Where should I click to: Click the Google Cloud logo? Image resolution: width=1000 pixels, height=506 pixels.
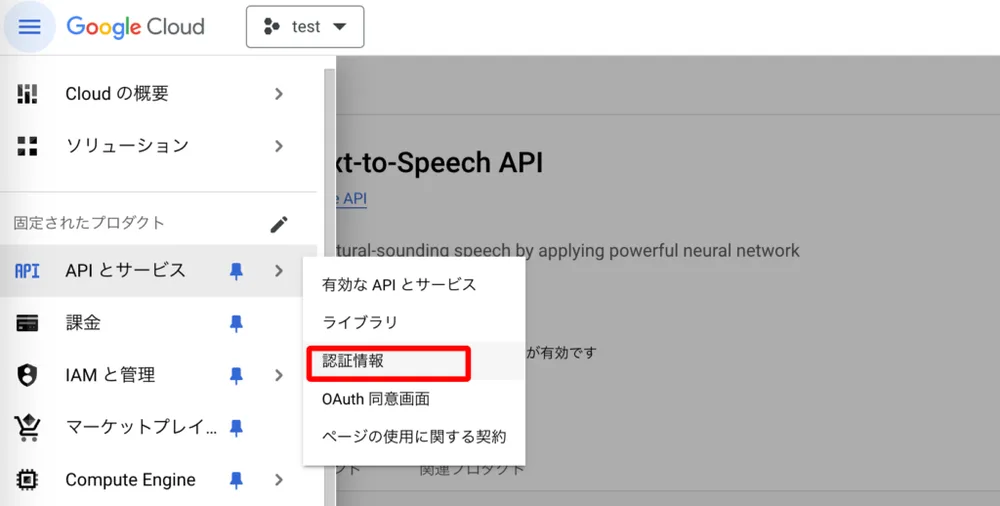click(x=135, y=27)
